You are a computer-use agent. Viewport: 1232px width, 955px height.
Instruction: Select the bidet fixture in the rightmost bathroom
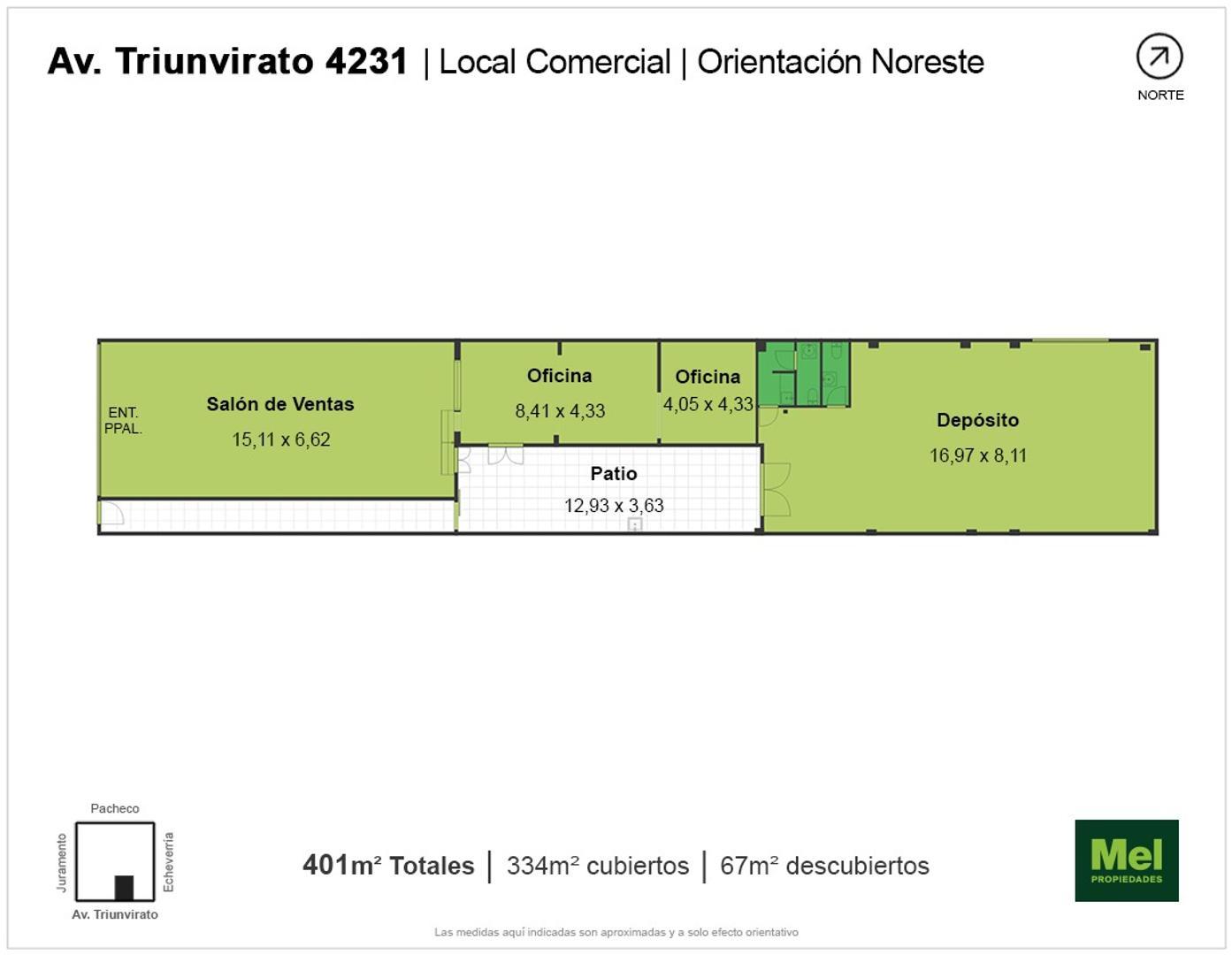click(836, 351)
